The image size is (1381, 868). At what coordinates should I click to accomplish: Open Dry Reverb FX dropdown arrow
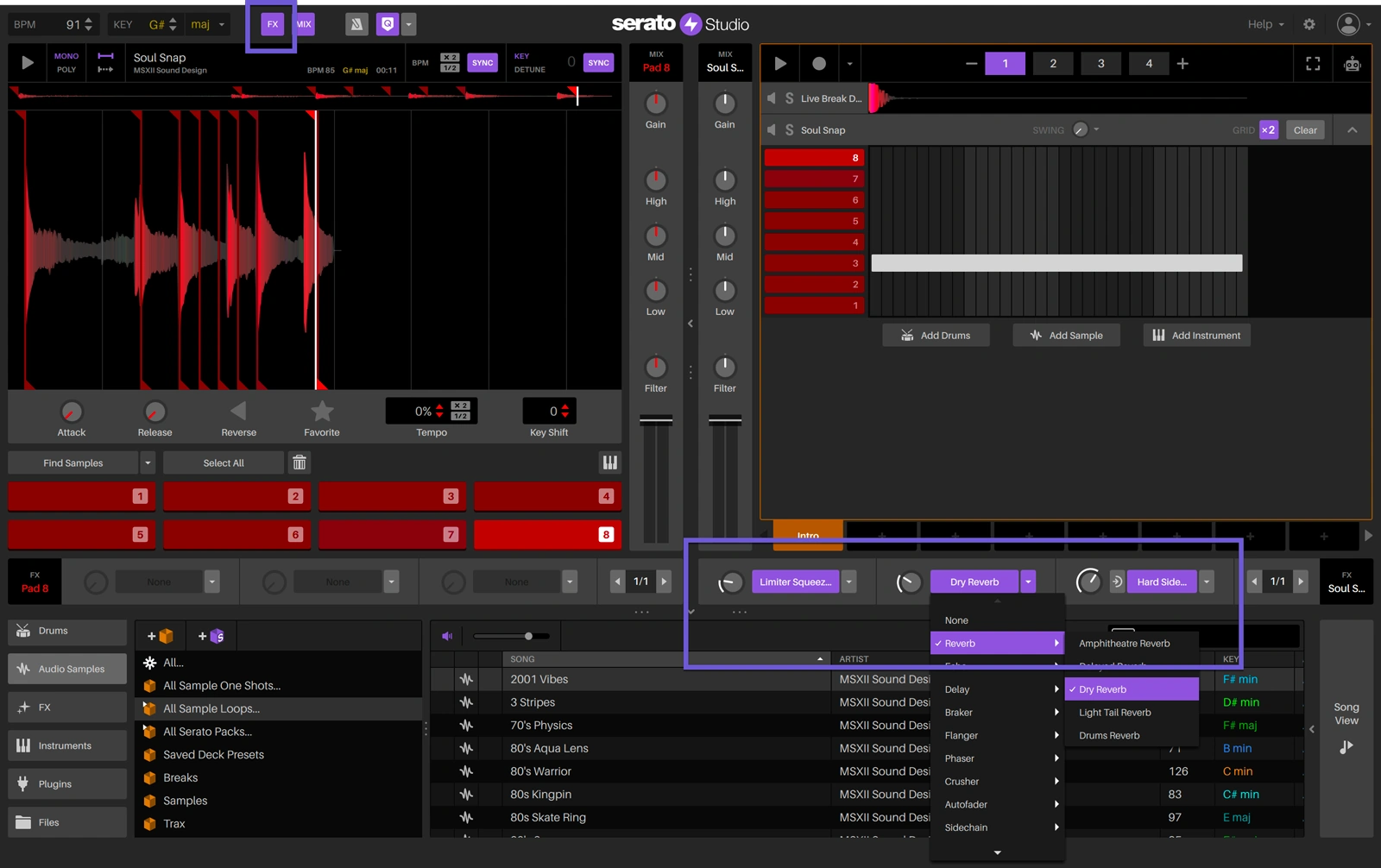pyautogui.click(x=1028, y=582)
